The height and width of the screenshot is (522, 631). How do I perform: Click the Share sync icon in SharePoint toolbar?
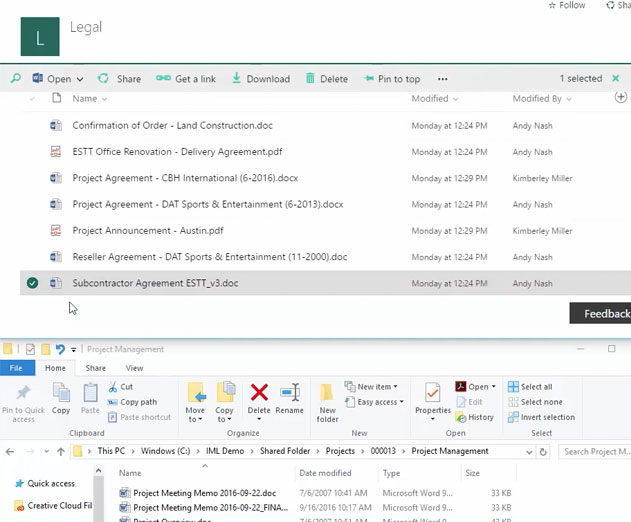click(x=103, y=78)
